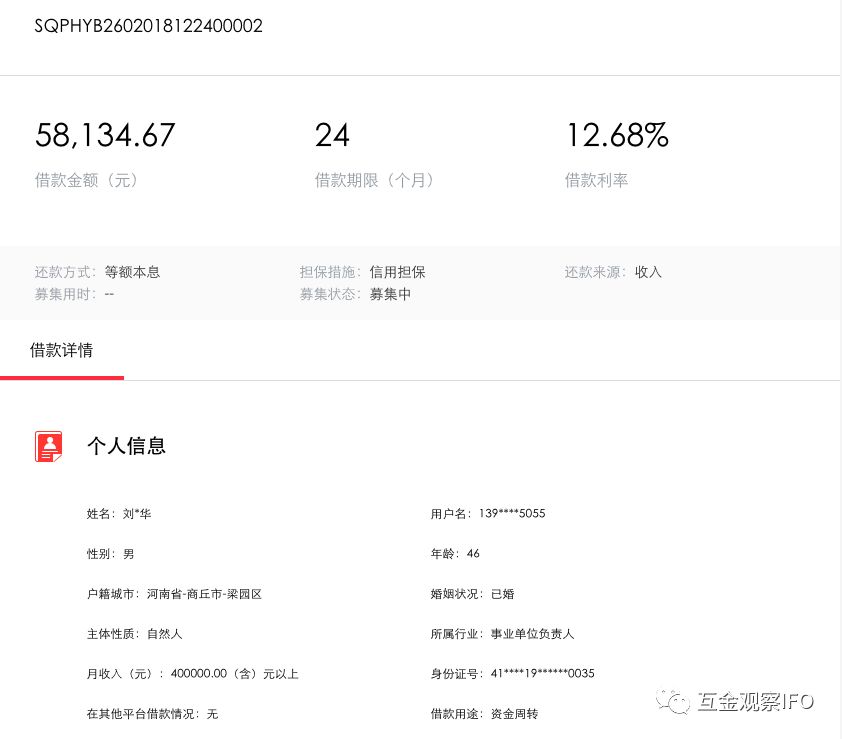Click the 互金观察IFO watermark text
Screen dimensions: 842x739
coord(756,701)
